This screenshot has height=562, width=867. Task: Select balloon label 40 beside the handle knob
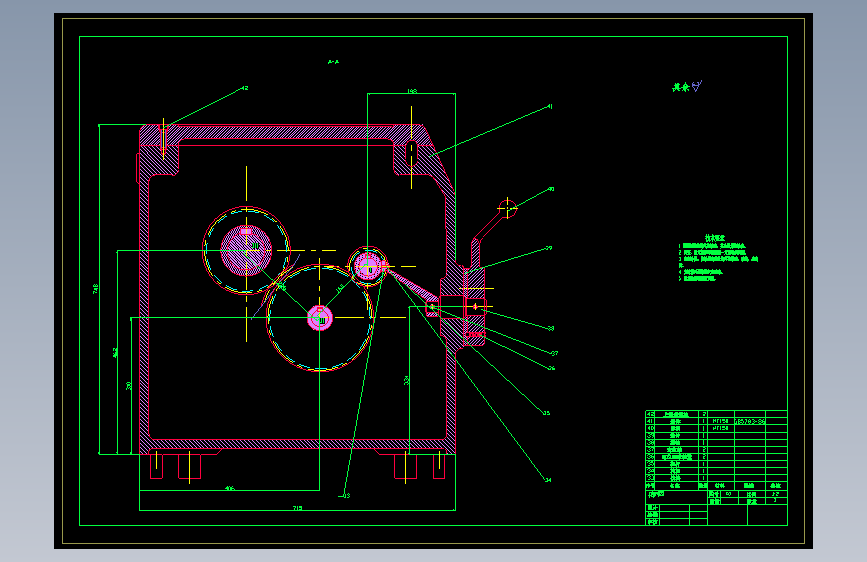(x=551, y=189)
